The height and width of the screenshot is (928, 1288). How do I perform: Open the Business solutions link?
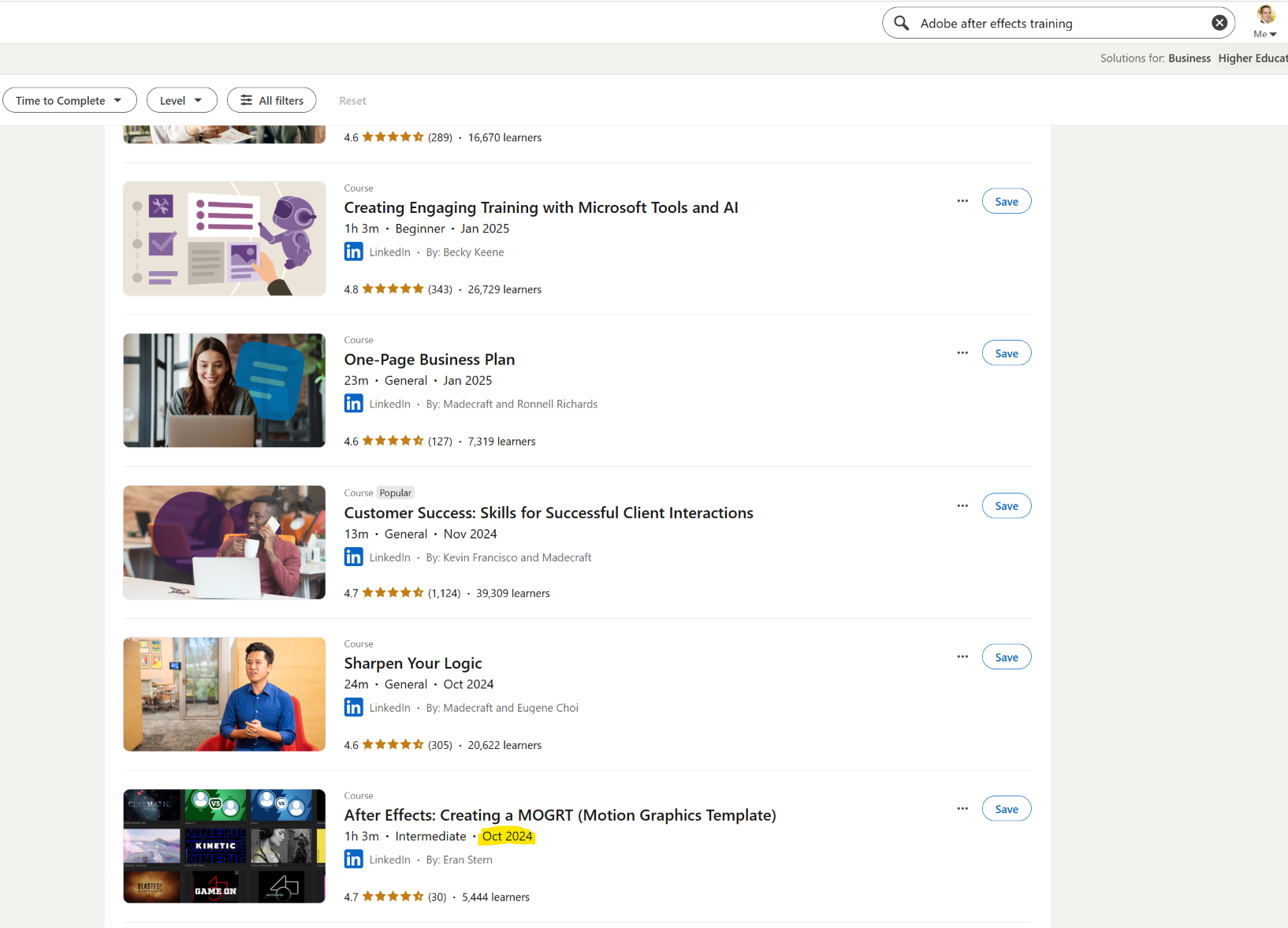click(1189, 58)
